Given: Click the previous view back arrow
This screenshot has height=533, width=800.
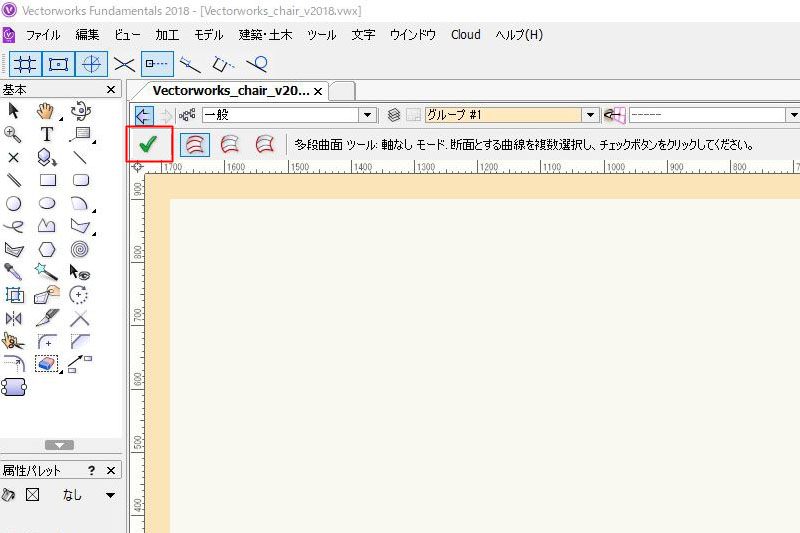Looking at the screenshot, I should click(144, 115).
